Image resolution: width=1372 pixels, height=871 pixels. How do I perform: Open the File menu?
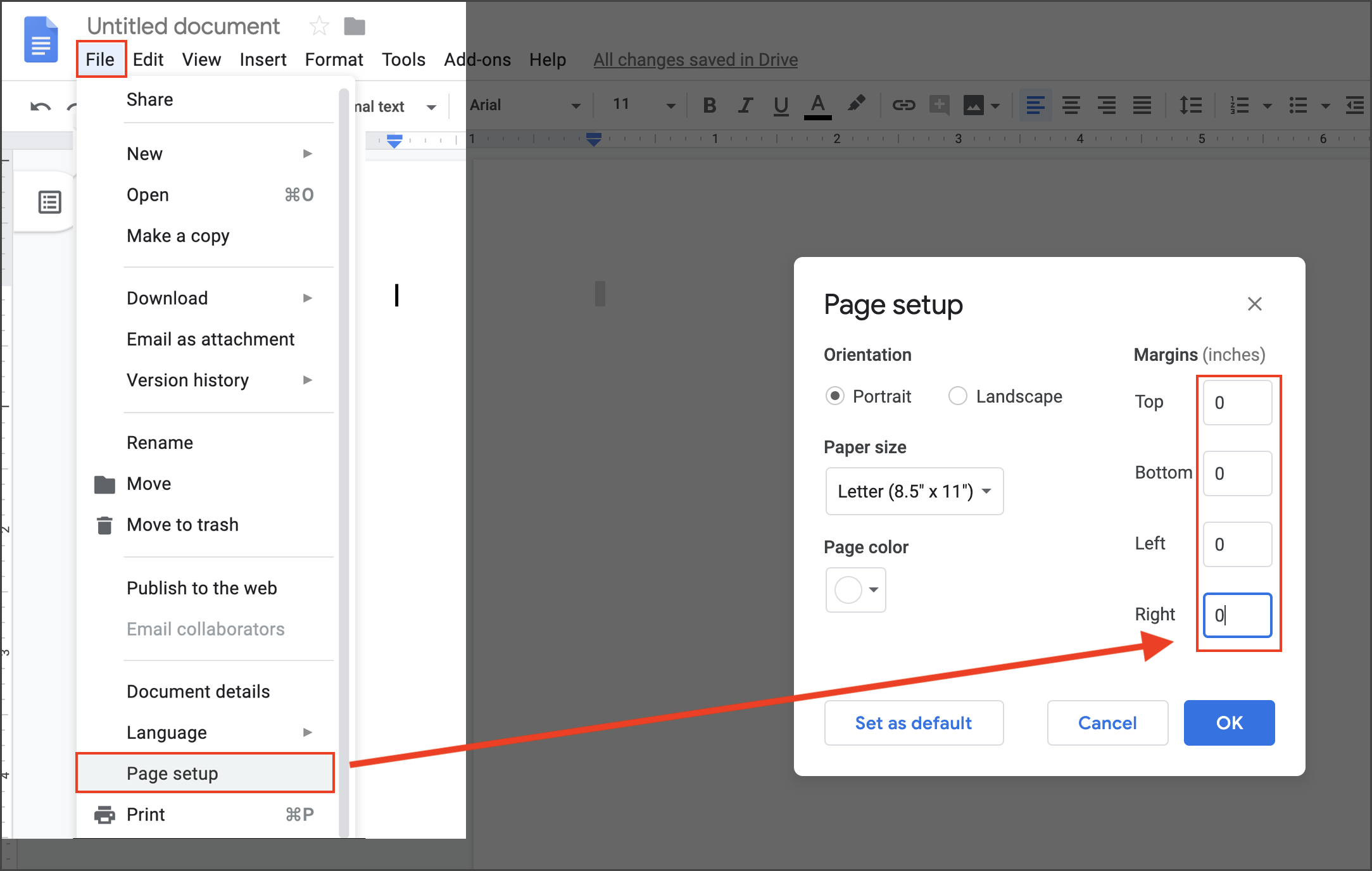[99, 59]
